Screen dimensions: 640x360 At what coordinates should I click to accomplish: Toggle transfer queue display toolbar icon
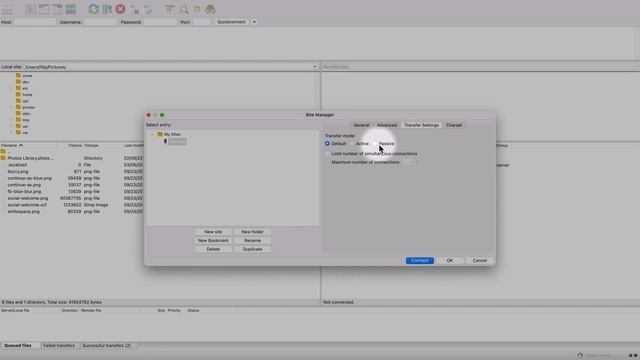point(71,9)
